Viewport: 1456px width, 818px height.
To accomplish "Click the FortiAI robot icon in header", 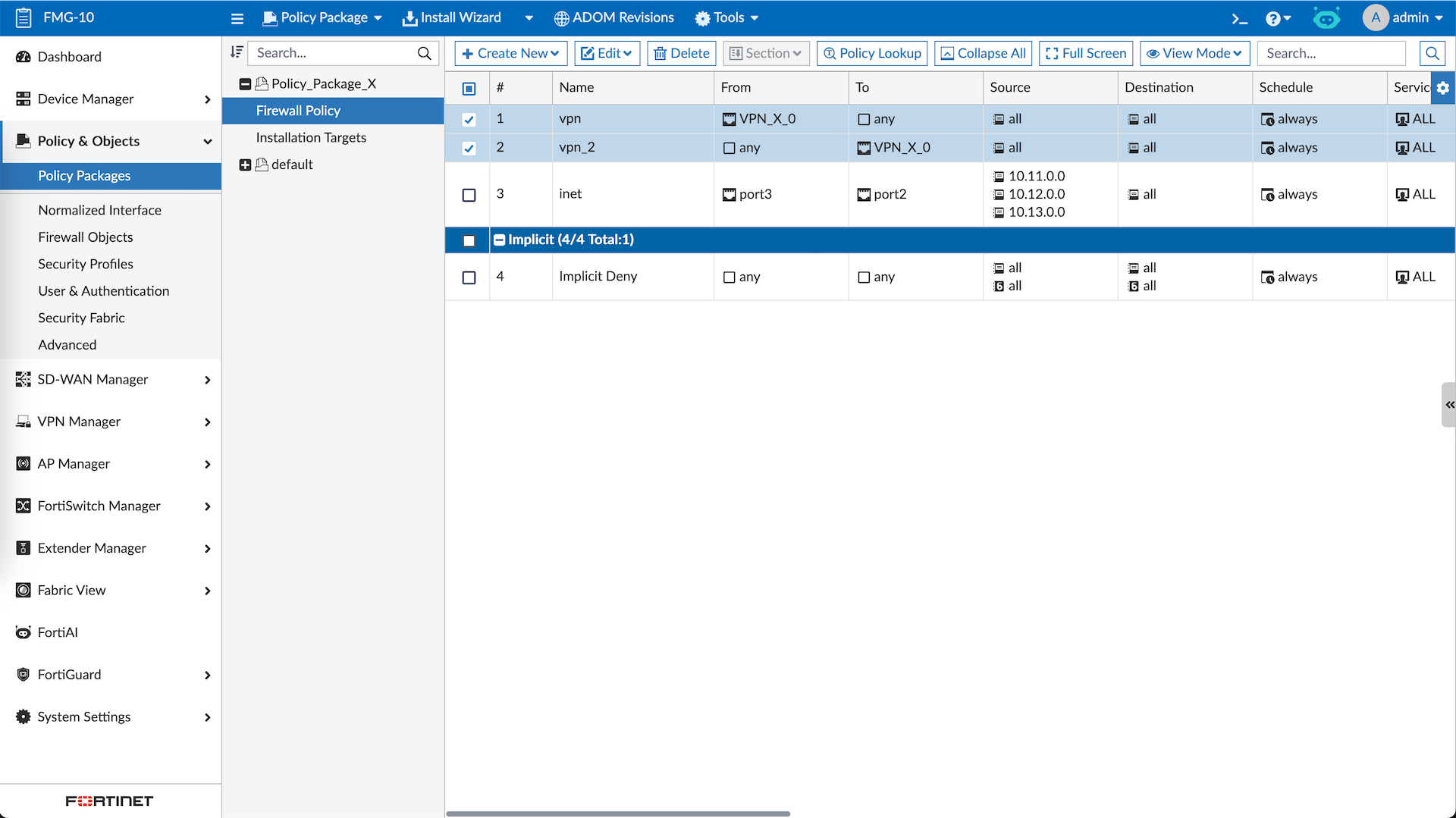I will 1326,18.
